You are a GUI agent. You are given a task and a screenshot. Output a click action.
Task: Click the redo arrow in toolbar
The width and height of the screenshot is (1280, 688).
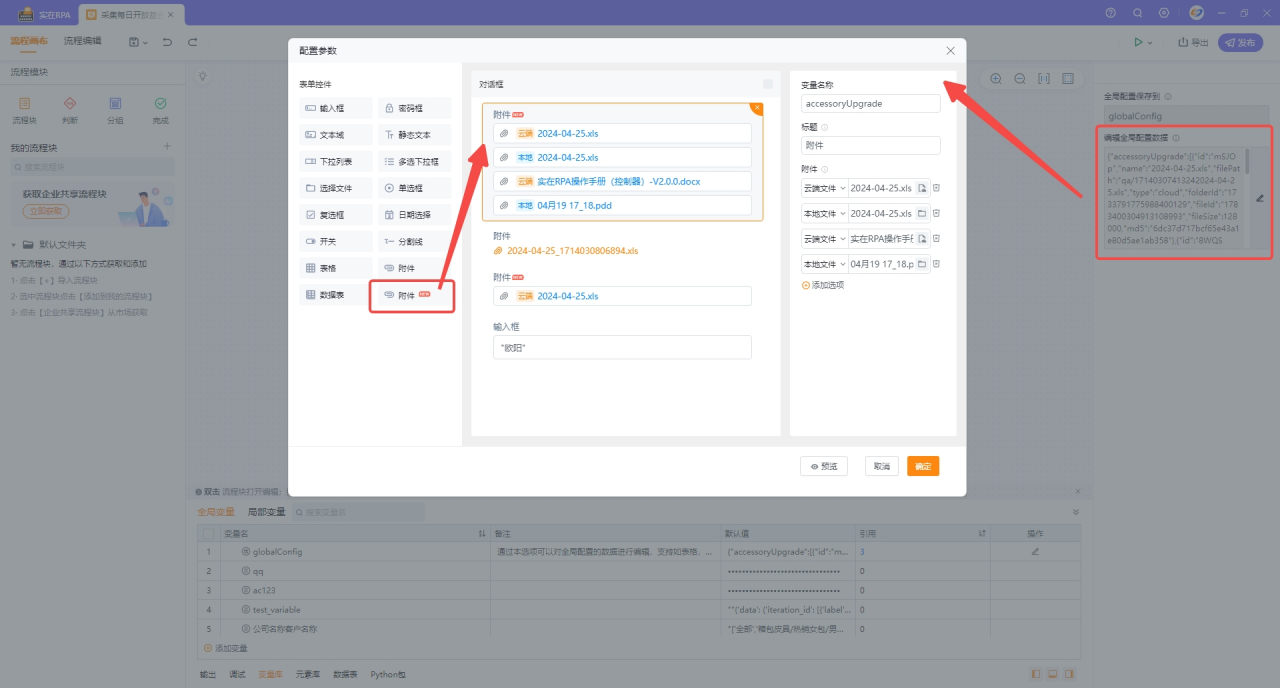coord(192,42)
